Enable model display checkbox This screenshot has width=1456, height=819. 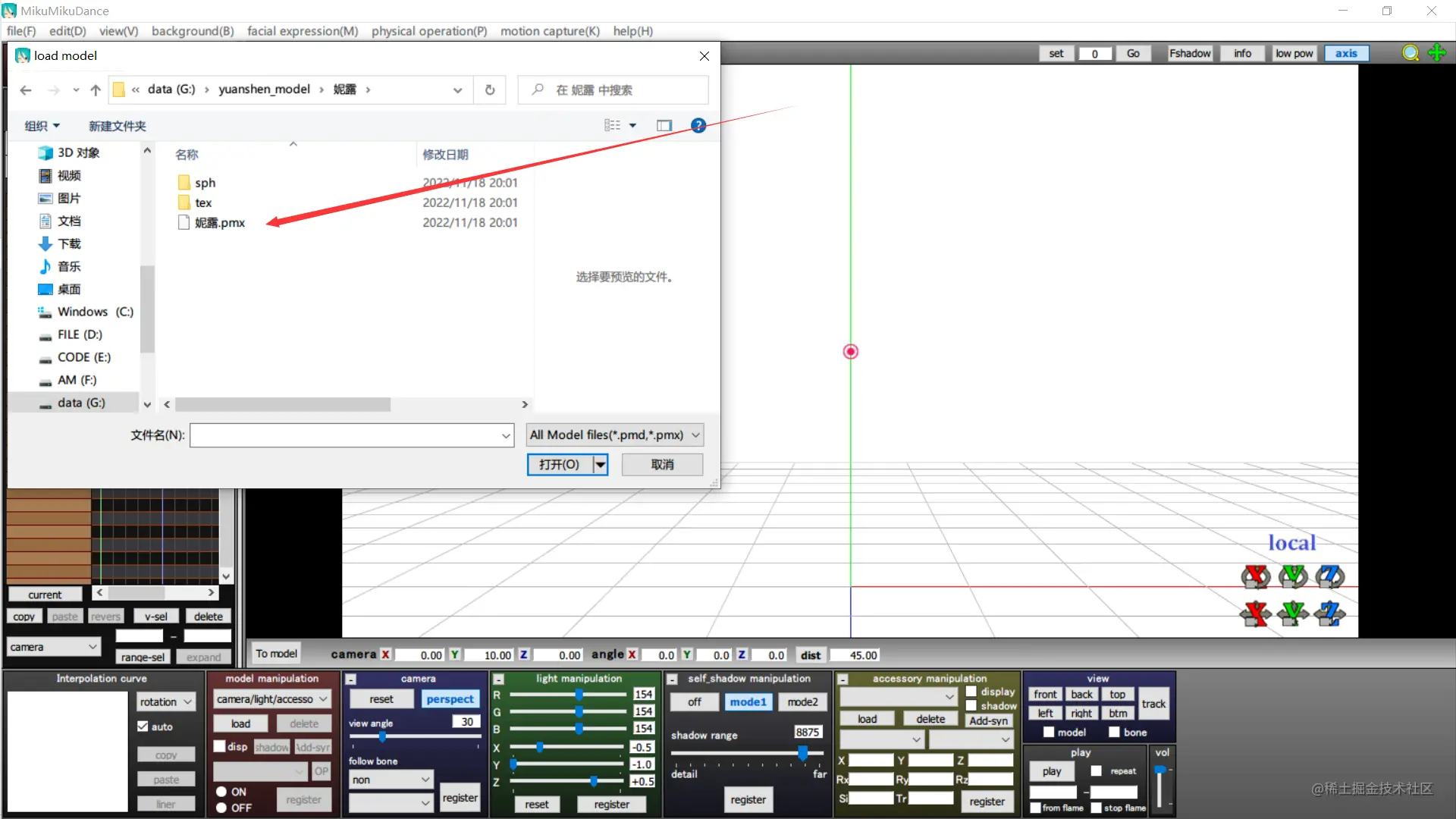point(1048,732)
